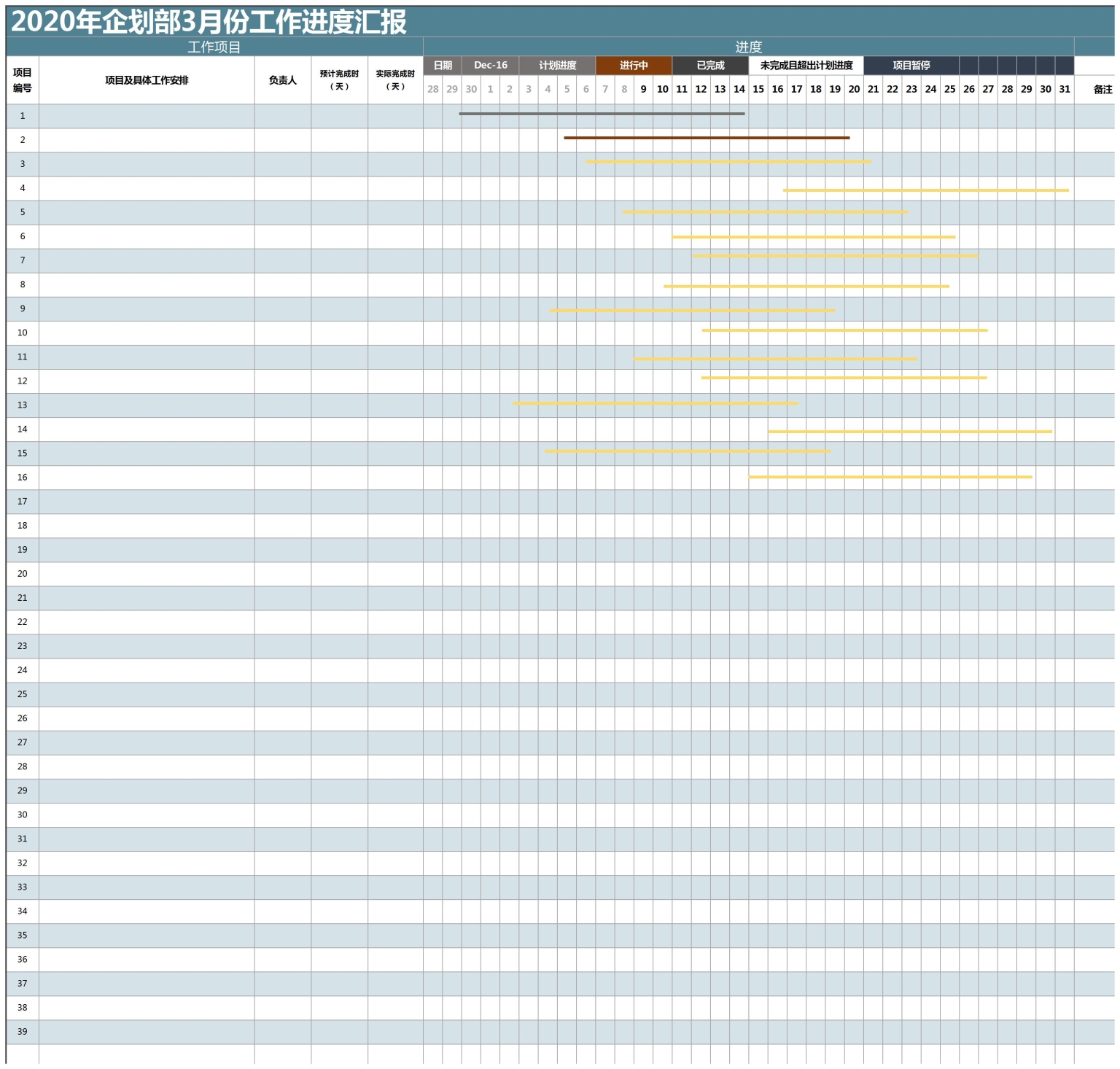Screen dimensions: 1120x1069
Task: Click the 项目编号 column header
Action: coord(23,80)
